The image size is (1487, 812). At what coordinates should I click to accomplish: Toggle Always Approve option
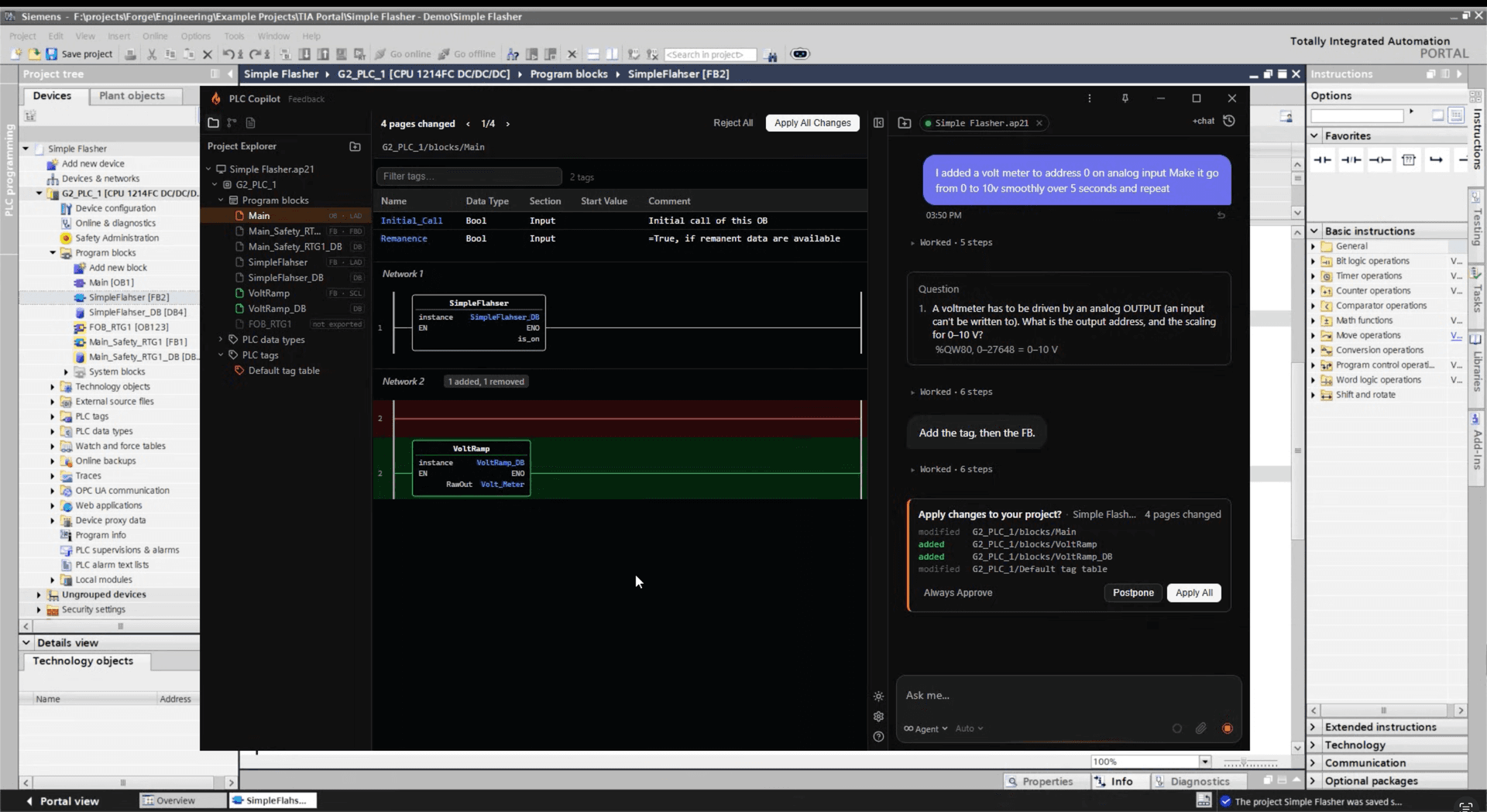tap(958, 593)
